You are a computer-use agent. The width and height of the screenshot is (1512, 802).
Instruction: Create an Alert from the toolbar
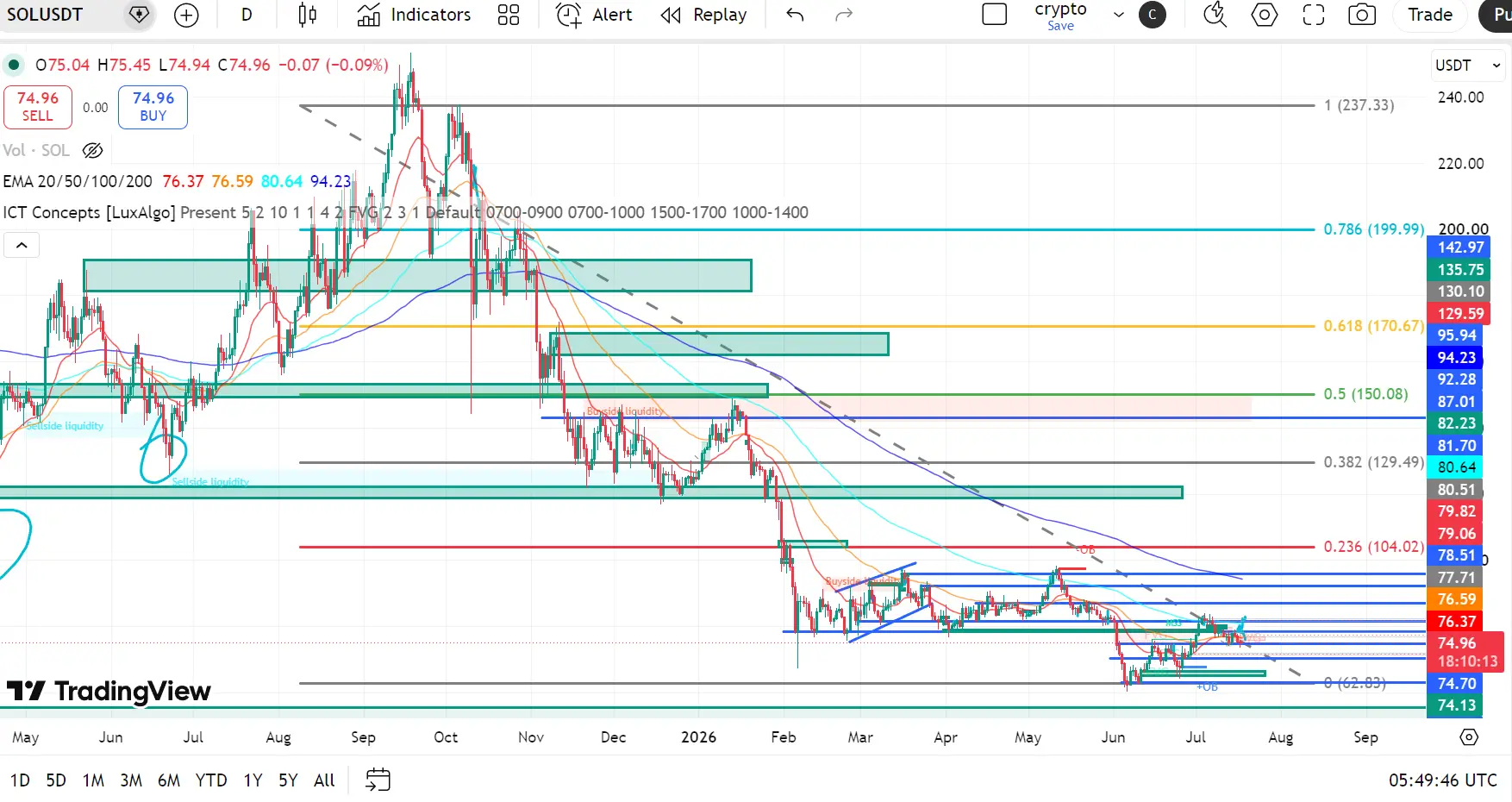(594, 15)
